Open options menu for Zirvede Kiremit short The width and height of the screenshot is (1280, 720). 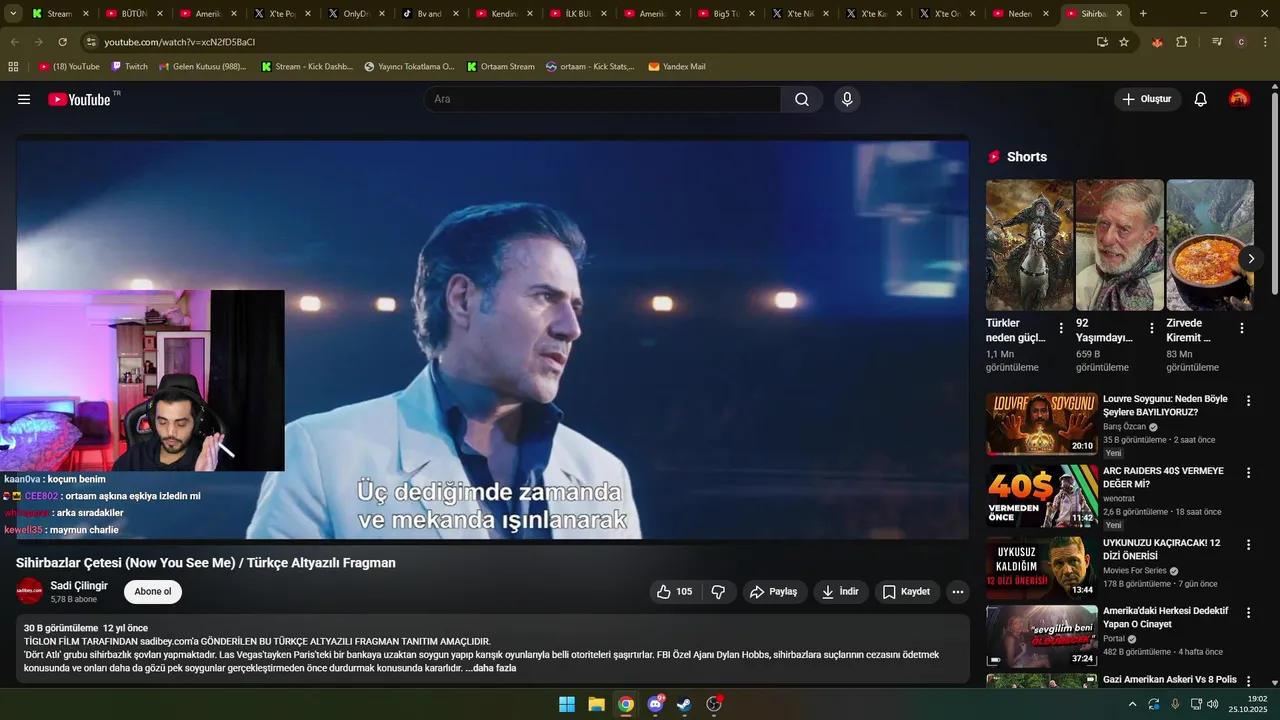coord(1242,328)
